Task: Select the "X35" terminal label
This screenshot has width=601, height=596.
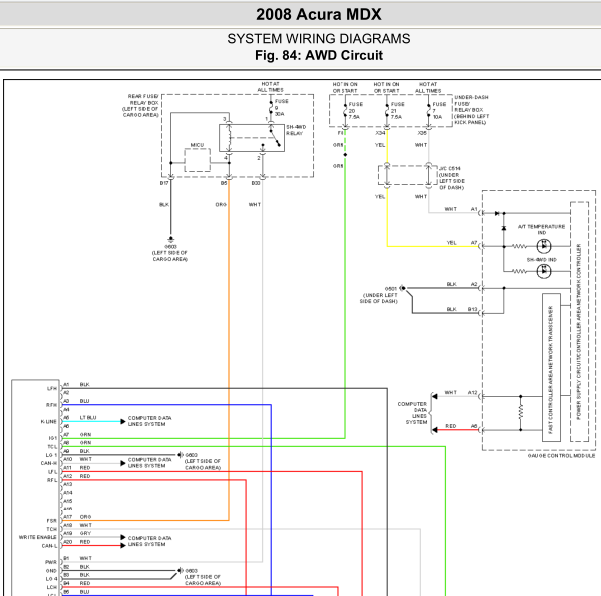Action: pos(422,133)
